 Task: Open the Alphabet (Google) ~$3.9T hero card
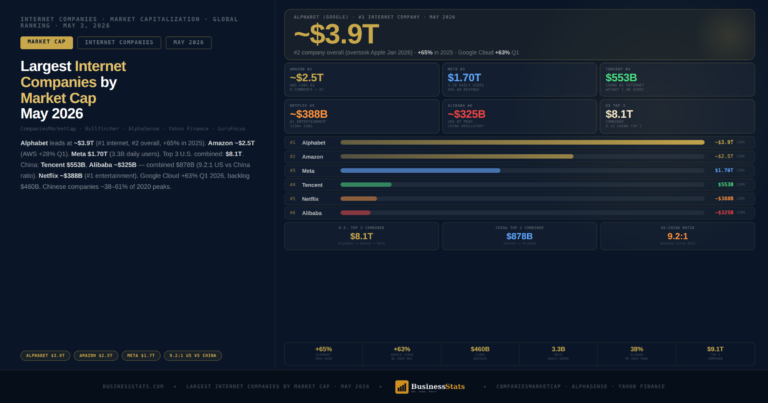tap(519, 35)
